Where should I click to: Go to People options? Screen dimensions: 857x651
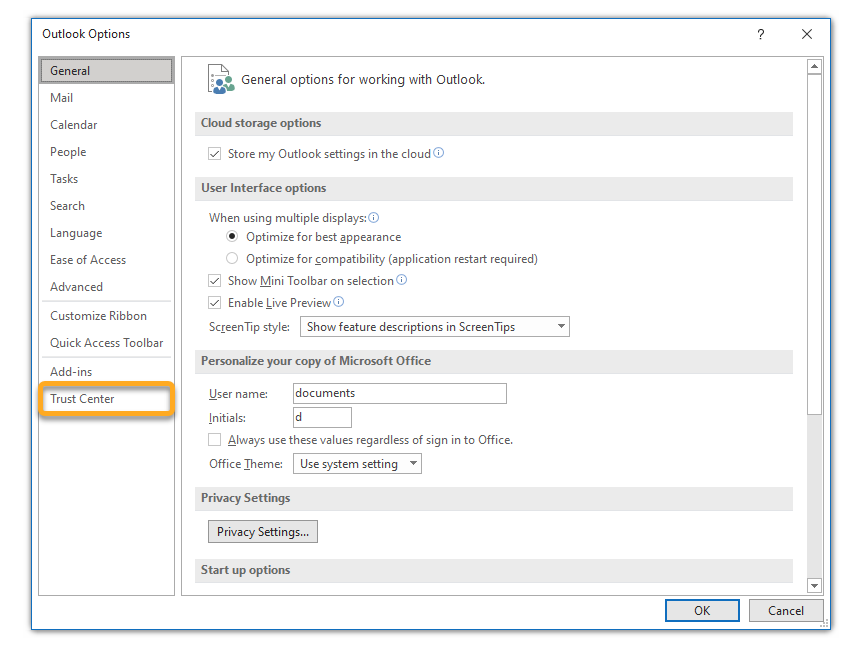(107, 152)
